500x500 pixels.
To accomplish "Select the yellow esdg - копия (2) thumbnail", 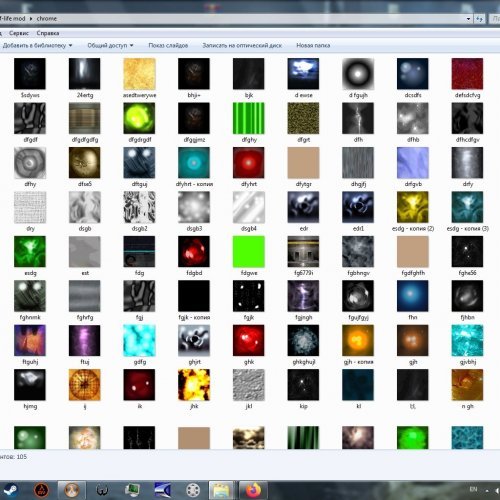I will point(413,207).
